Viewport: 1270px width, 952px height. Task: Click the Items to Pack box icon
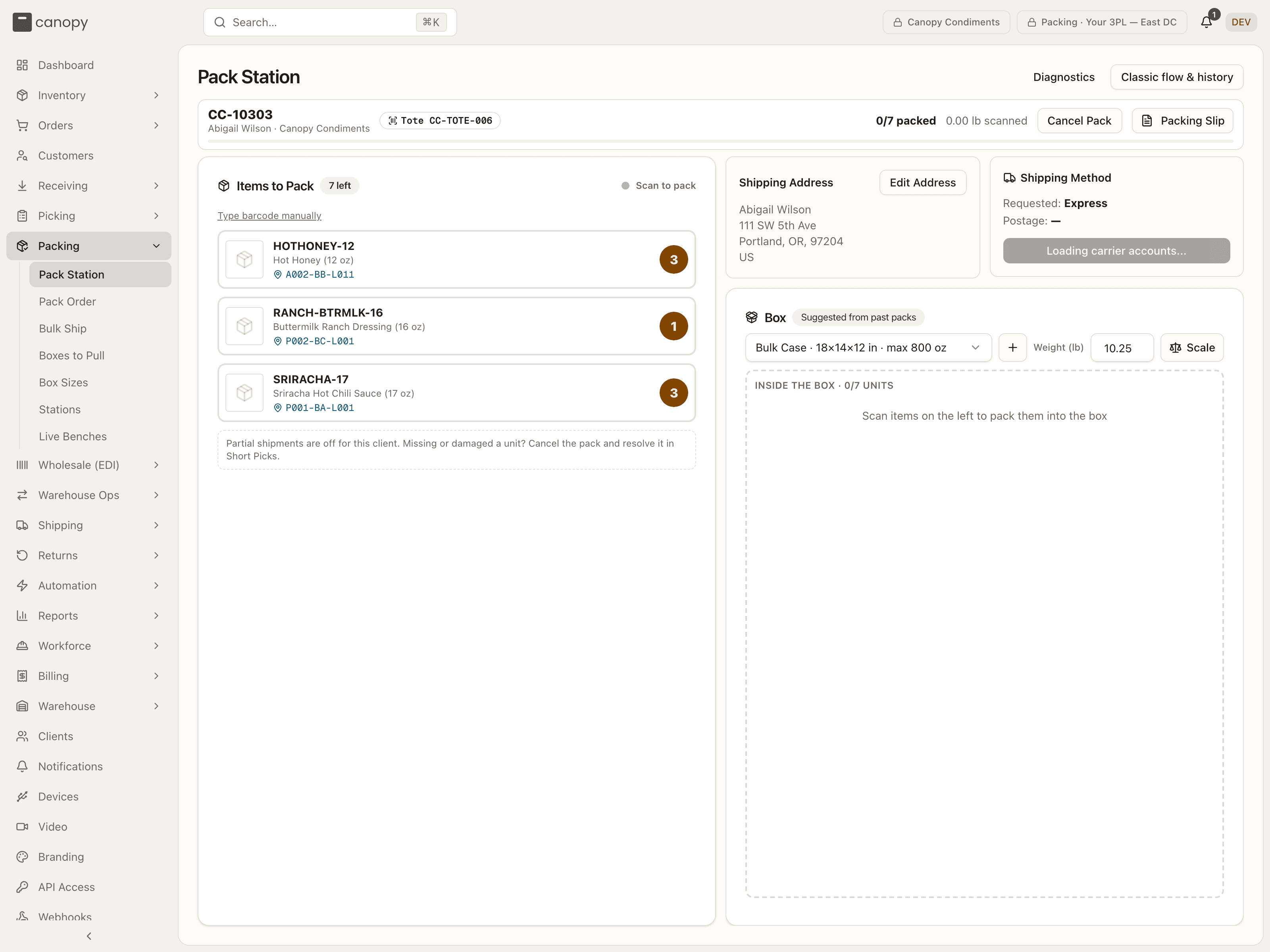[x=224, y=186]
